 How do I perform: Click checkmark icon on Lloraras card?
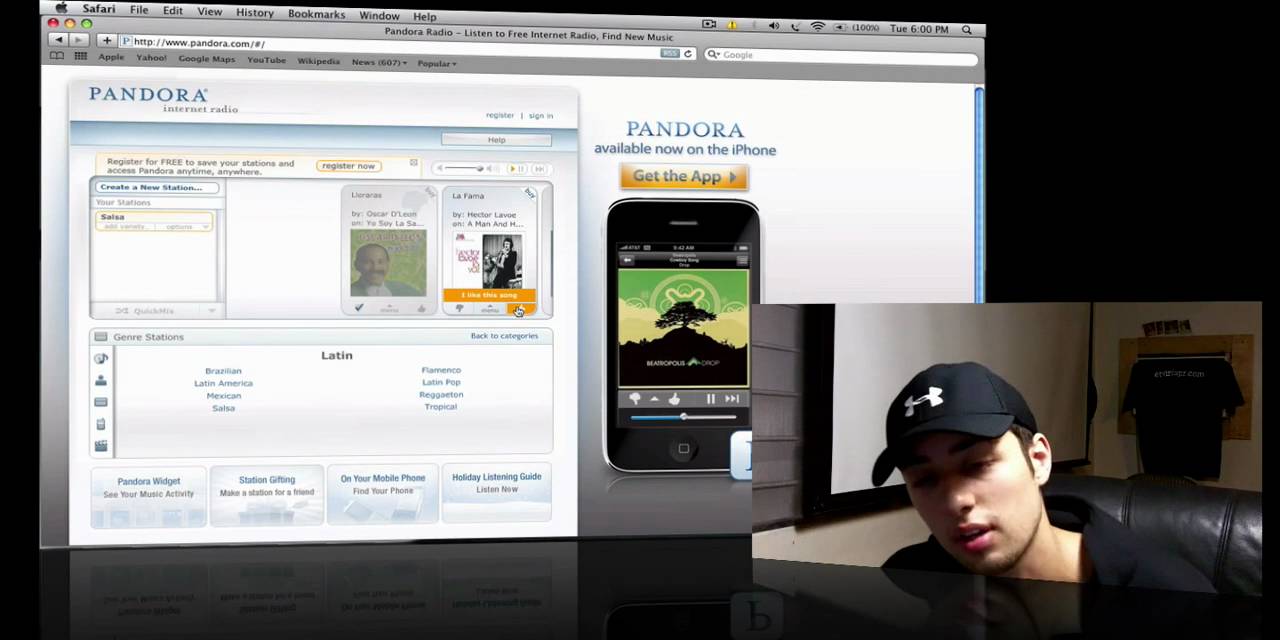pyautogui.click(x=359, y=308)
